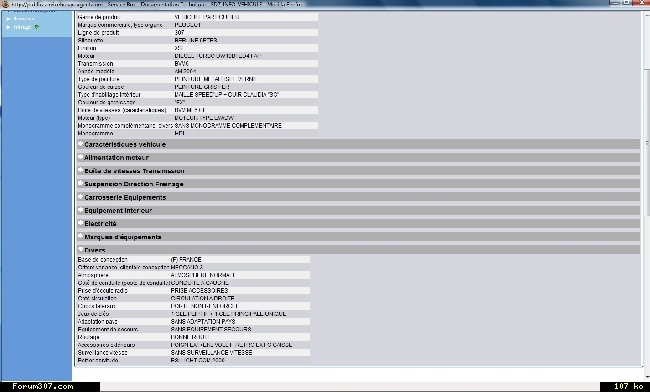Click the Marques d'équipements arrow icon
The height and width of the screenshot is (392, 650).
click(x=80, y=236)
